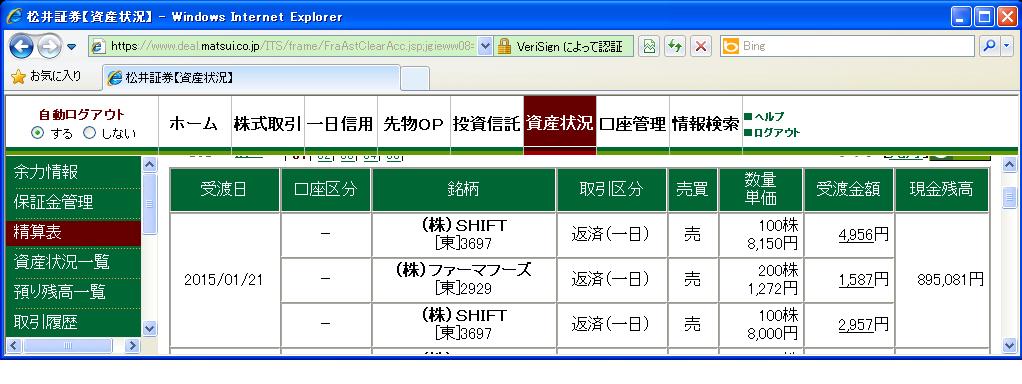The height and width of the screenshot is (384, 1022).
Task: Click the VeriSign security lock icon
Action: [x=504, y=46]
